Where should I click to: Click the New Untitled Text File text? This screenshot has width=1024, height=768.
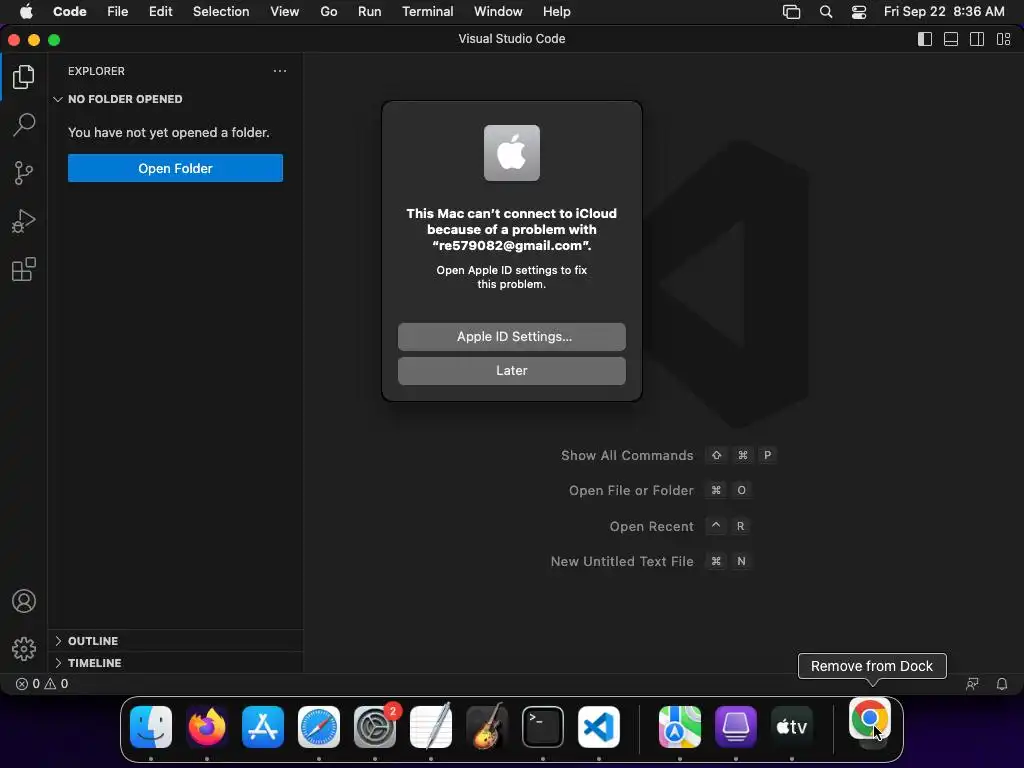tap(622, 561)
